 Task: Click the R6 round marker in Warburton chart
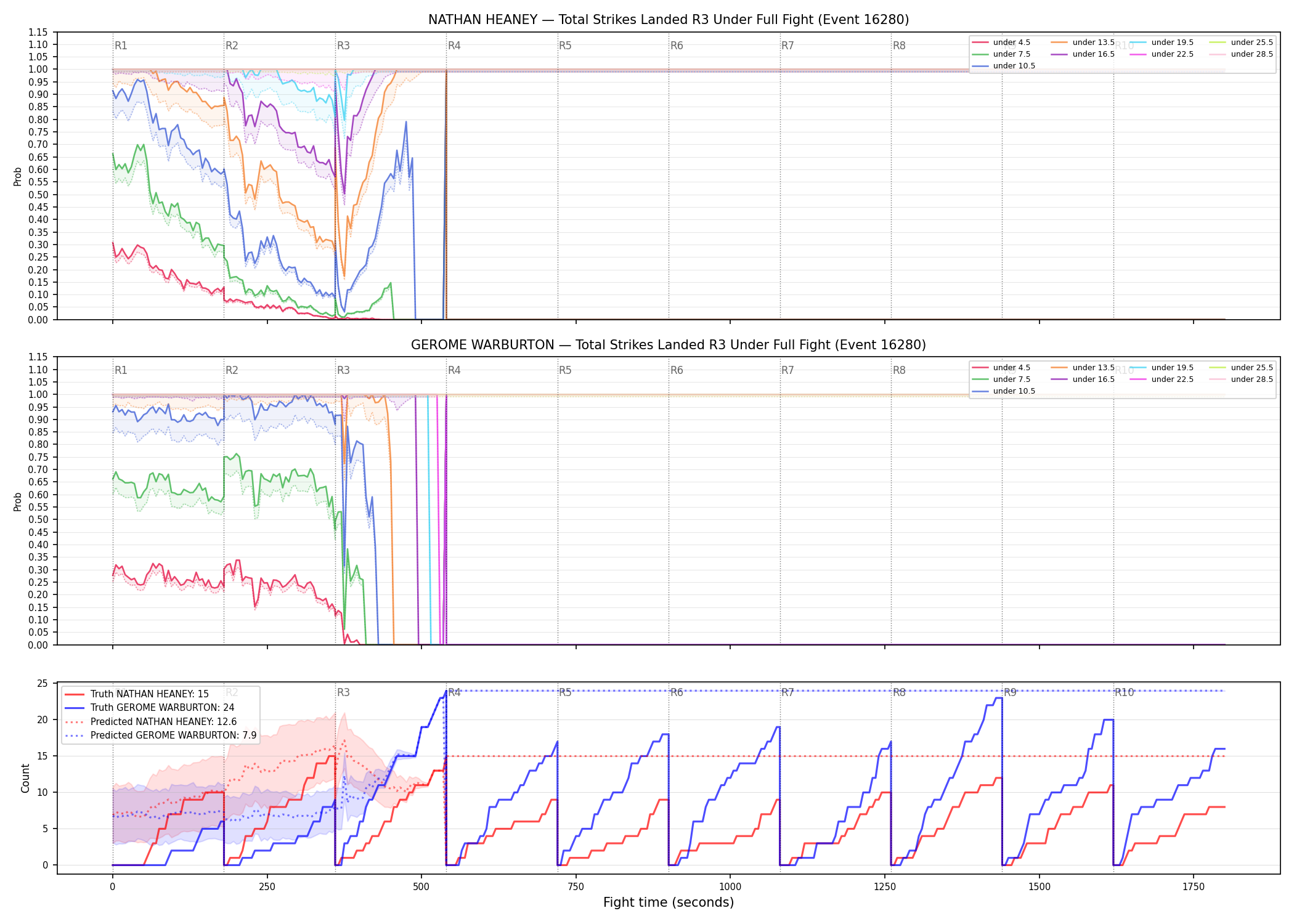(x=677, y=370)
